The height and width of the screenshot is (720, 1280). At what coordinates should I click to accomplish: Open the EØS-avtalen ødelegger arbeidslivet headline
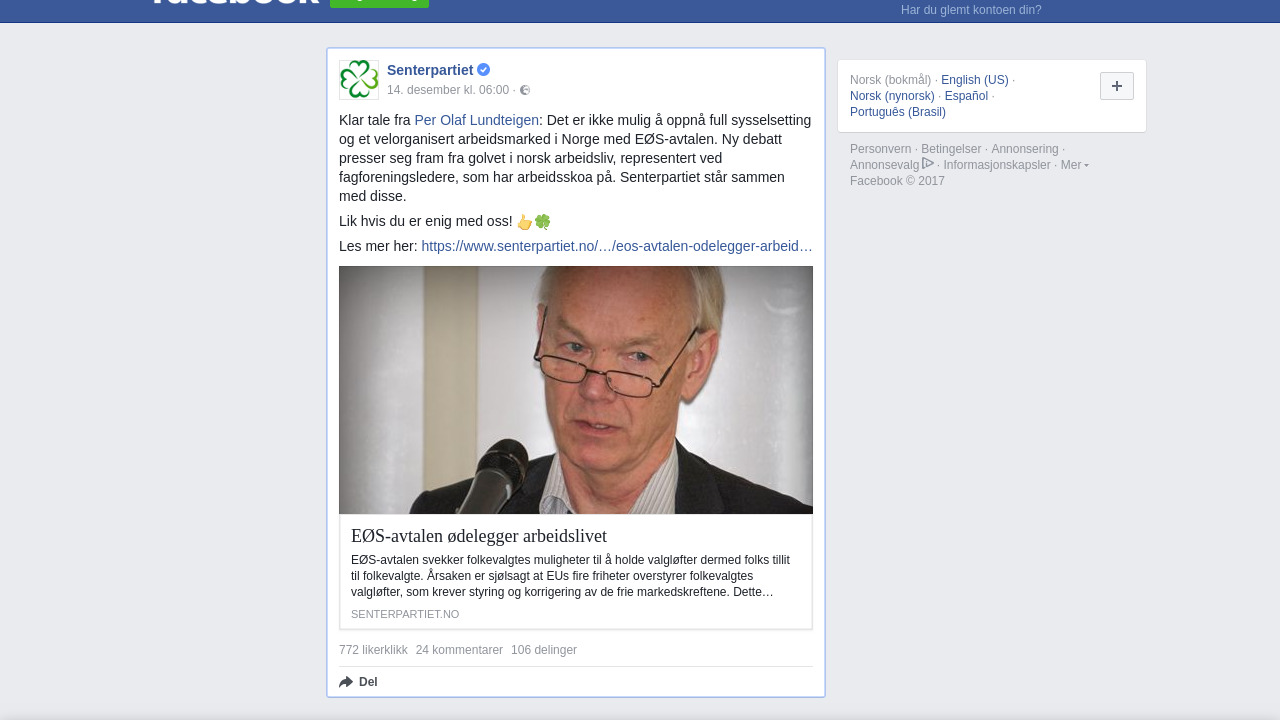(479, 536)
